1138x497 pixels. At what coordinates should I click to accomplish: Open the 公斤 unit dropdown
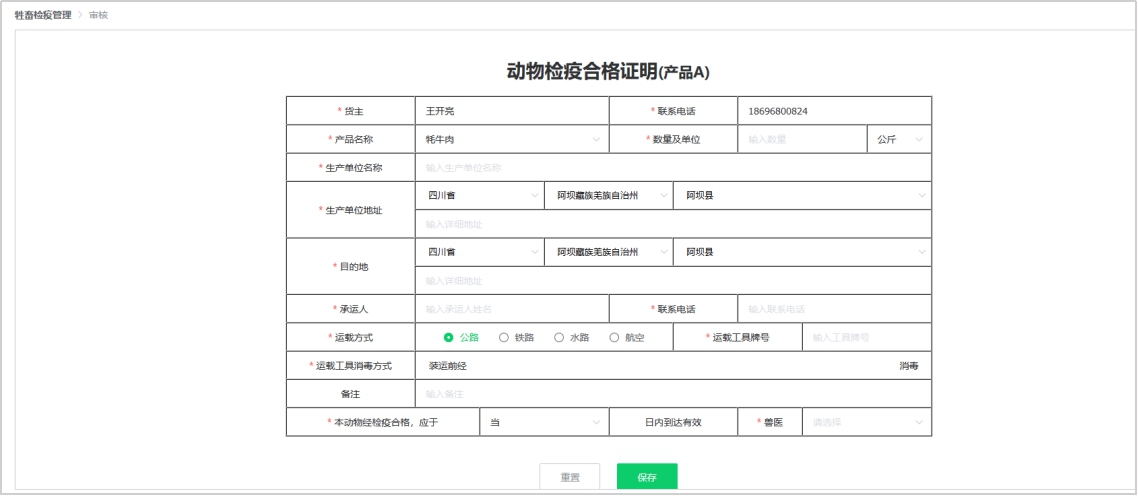pos(899,139)
